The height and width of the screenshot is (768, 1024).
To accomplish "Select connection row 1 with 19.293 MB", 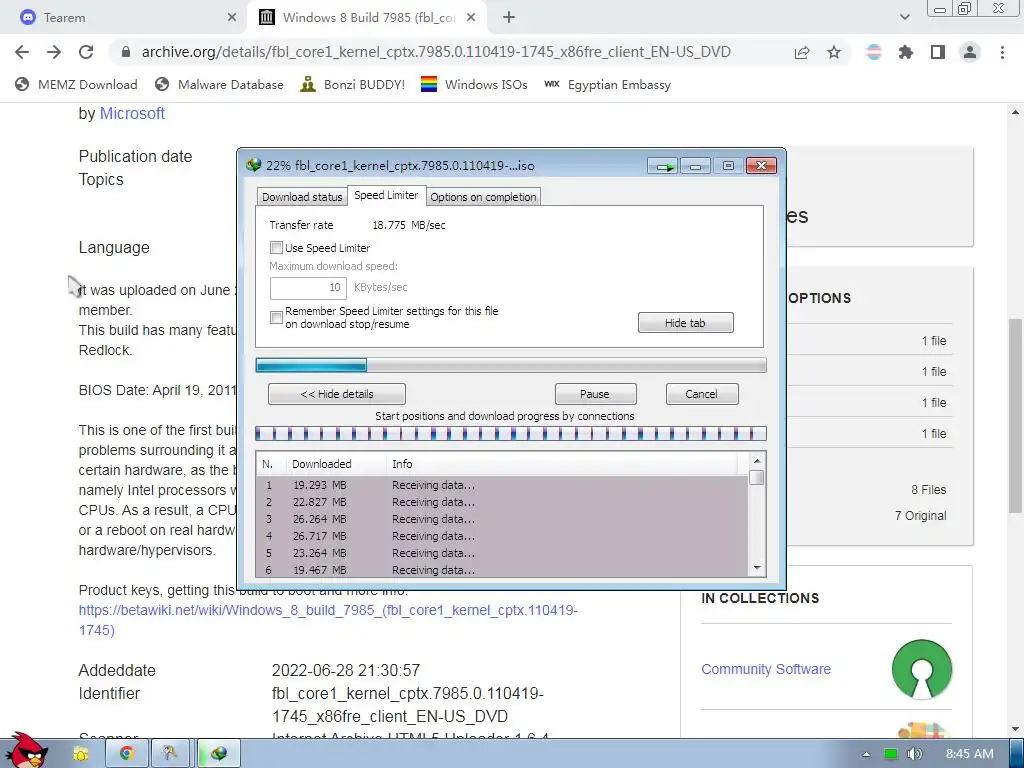I will 502,485.
